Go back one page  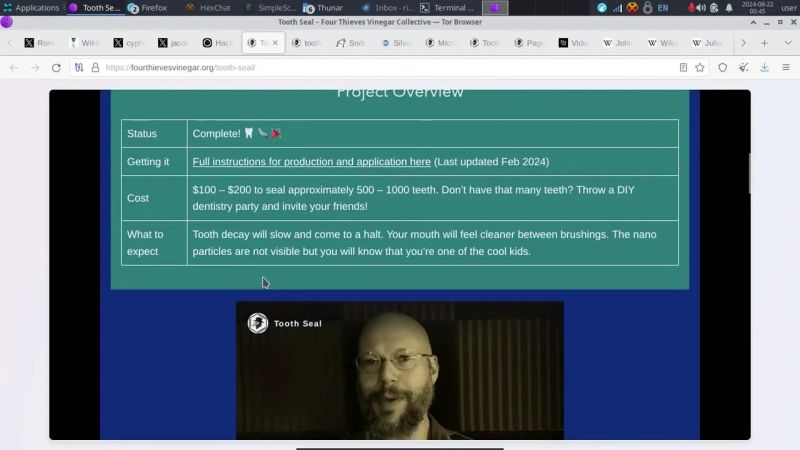[x=14, y=67]
